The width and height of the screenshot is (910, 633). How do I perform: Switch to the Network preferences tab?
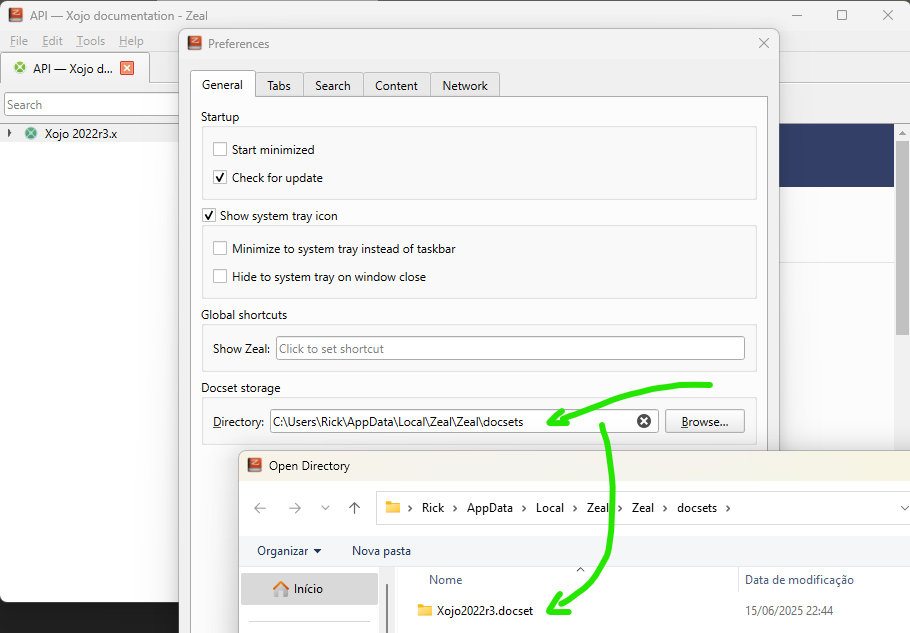pyautogui.click(x=465, y=85)
